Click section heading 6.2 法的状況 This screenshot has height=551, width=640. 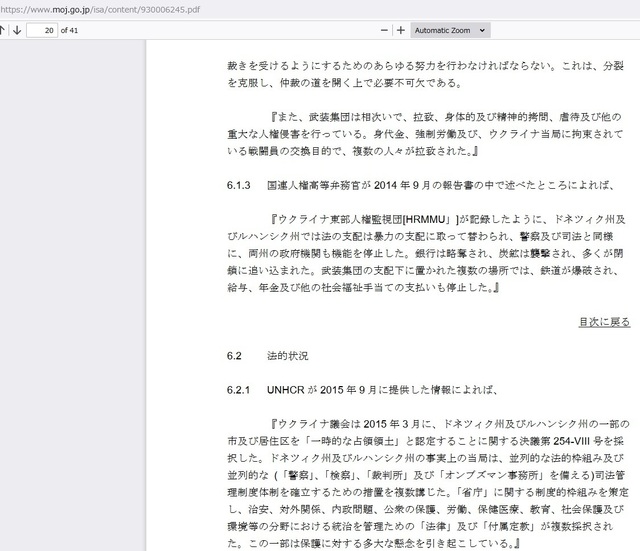click(x=267, y=356)
